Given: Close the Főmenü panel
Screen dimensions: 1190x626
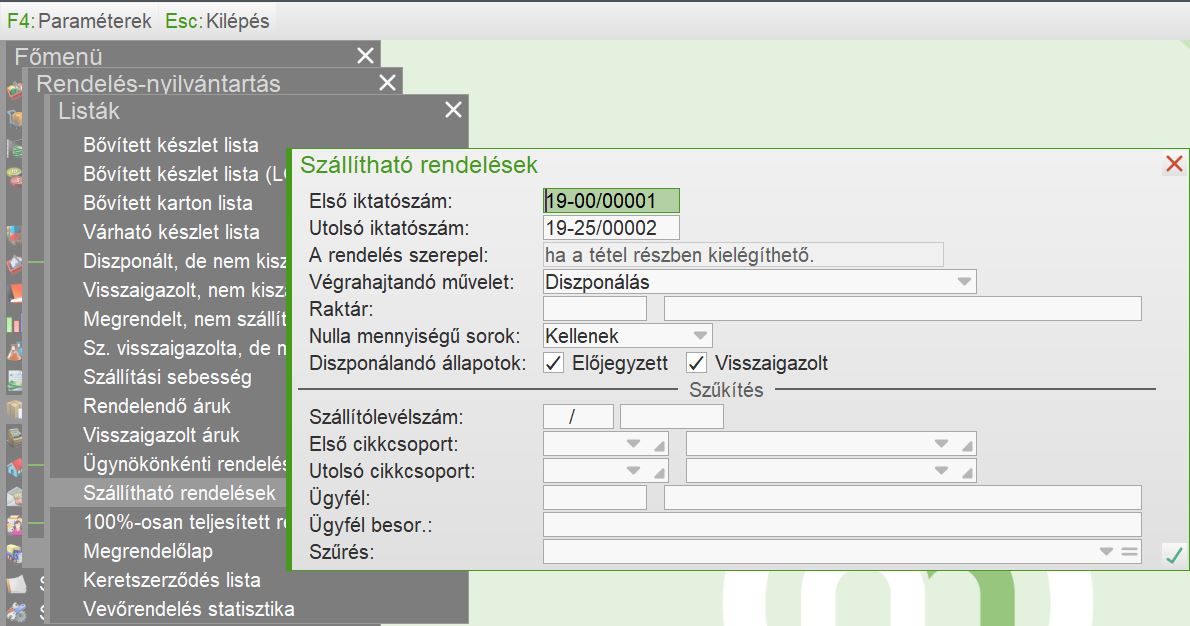Looking at the screenshot, I should pyautogui.click(x=365, y=56).
